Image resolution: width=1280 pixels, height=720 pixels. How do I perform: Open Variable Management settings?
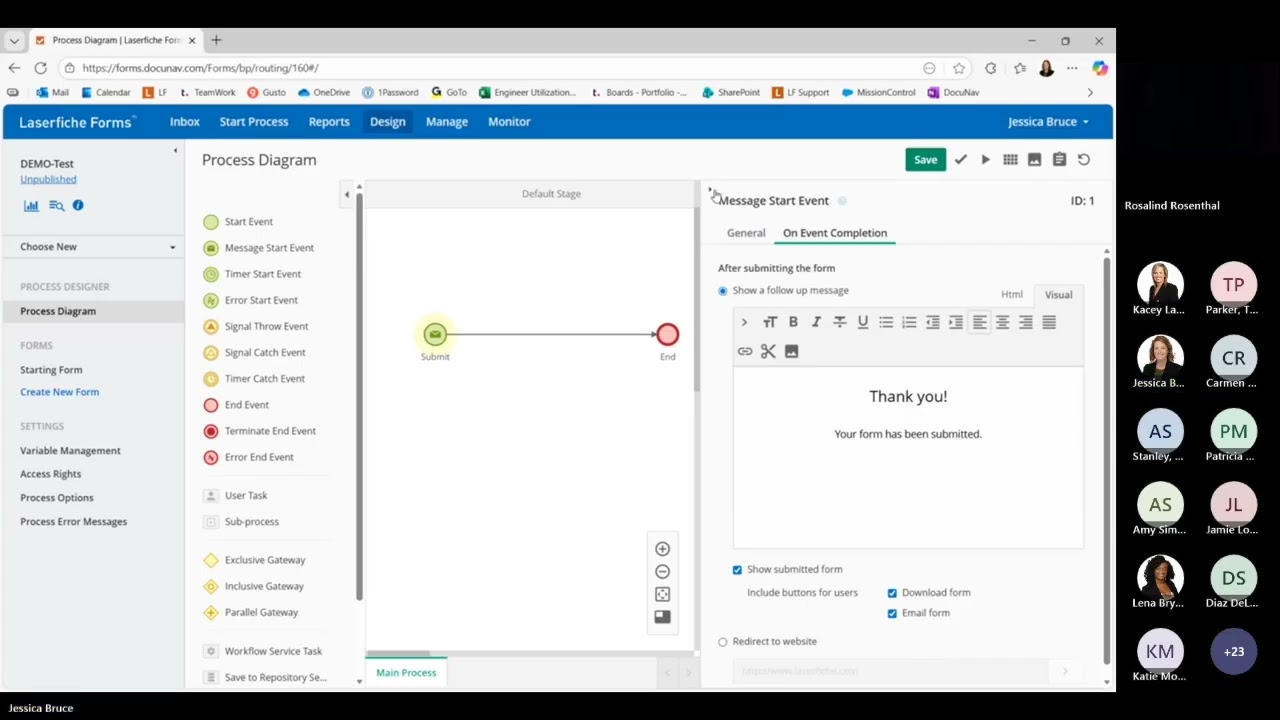click(x=70, y=451)
